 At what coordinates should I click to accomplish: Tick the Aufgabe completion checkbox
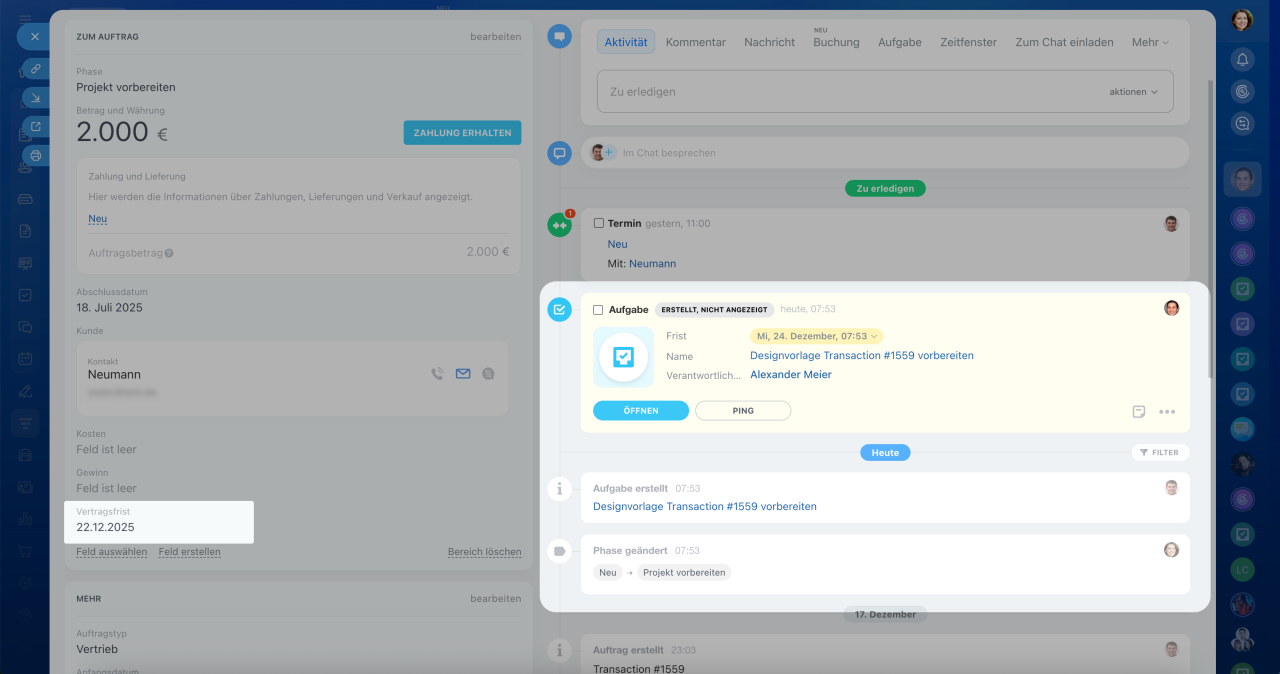598,310
